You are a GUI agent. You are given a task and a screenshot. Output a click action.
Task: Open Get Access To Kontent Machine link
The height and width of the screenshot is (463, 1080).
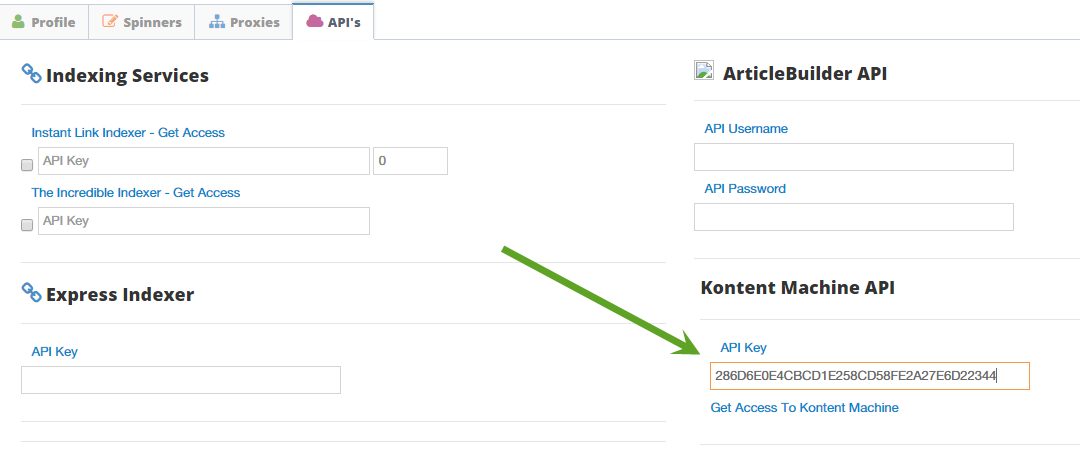pyautogui.click(x=804, y=408)
